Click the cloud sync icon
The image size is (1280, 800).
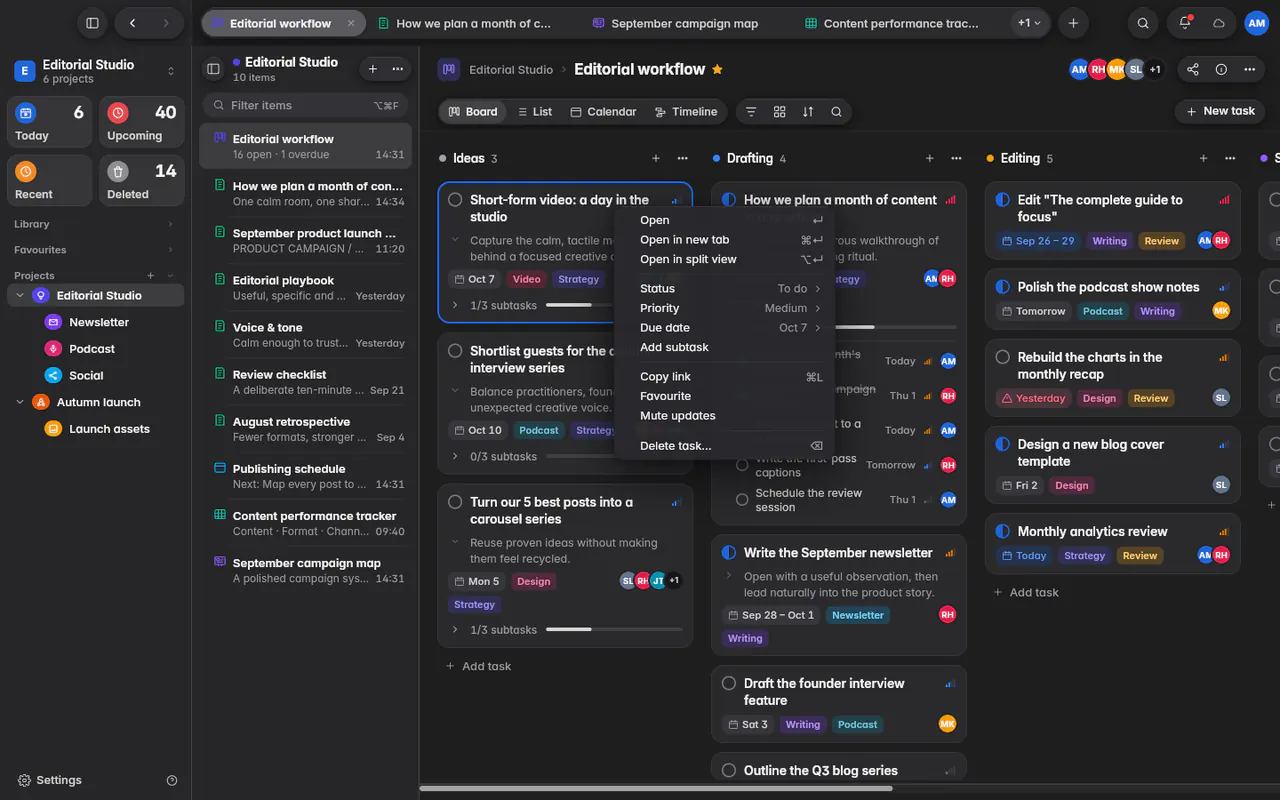click(x=1218, y=23)
